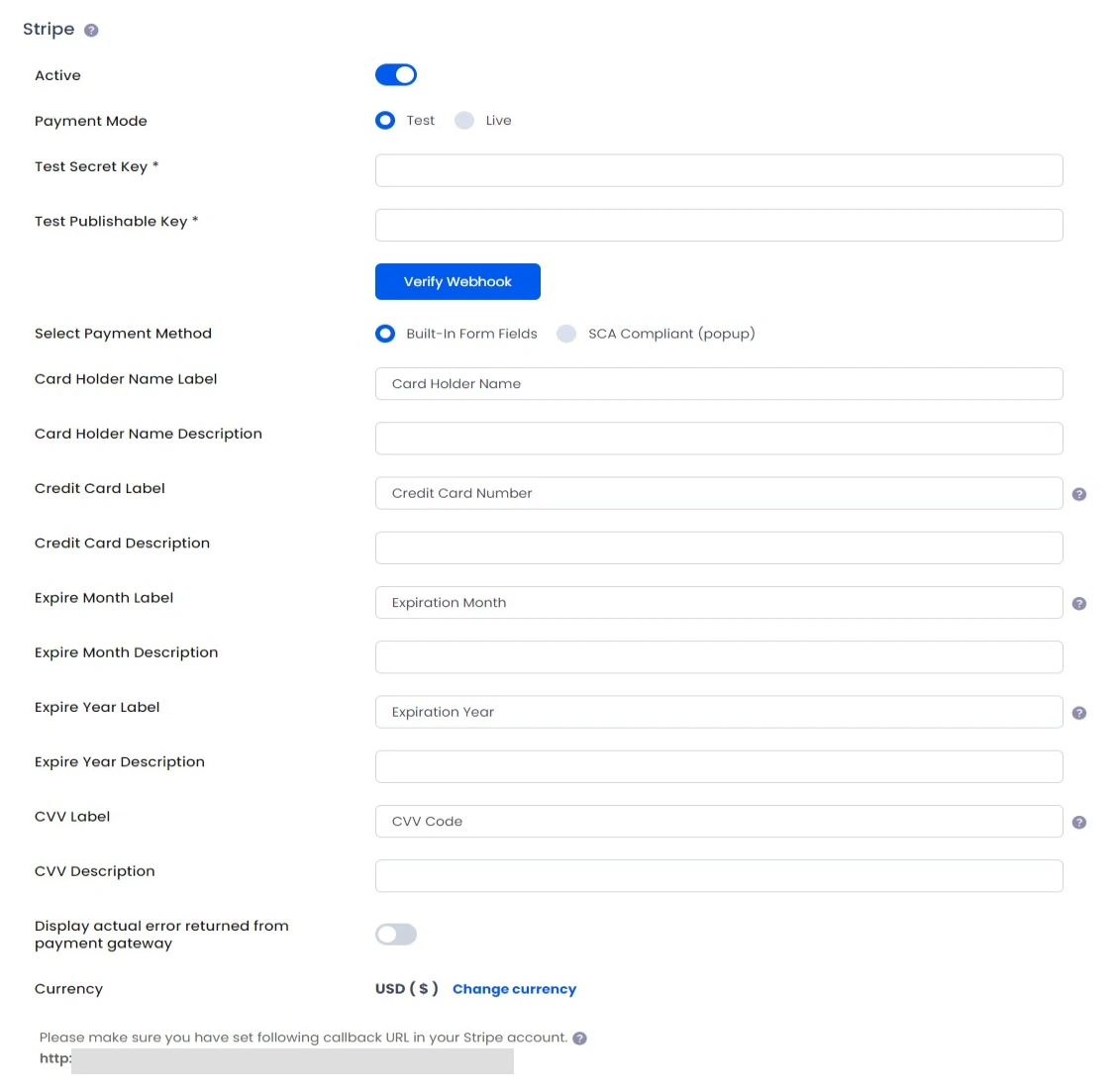This screenshot has width=1115, height=1092.
Task: Focus the Test Publishable Key input
Action: pyautogui.click(x=719, y=226)
